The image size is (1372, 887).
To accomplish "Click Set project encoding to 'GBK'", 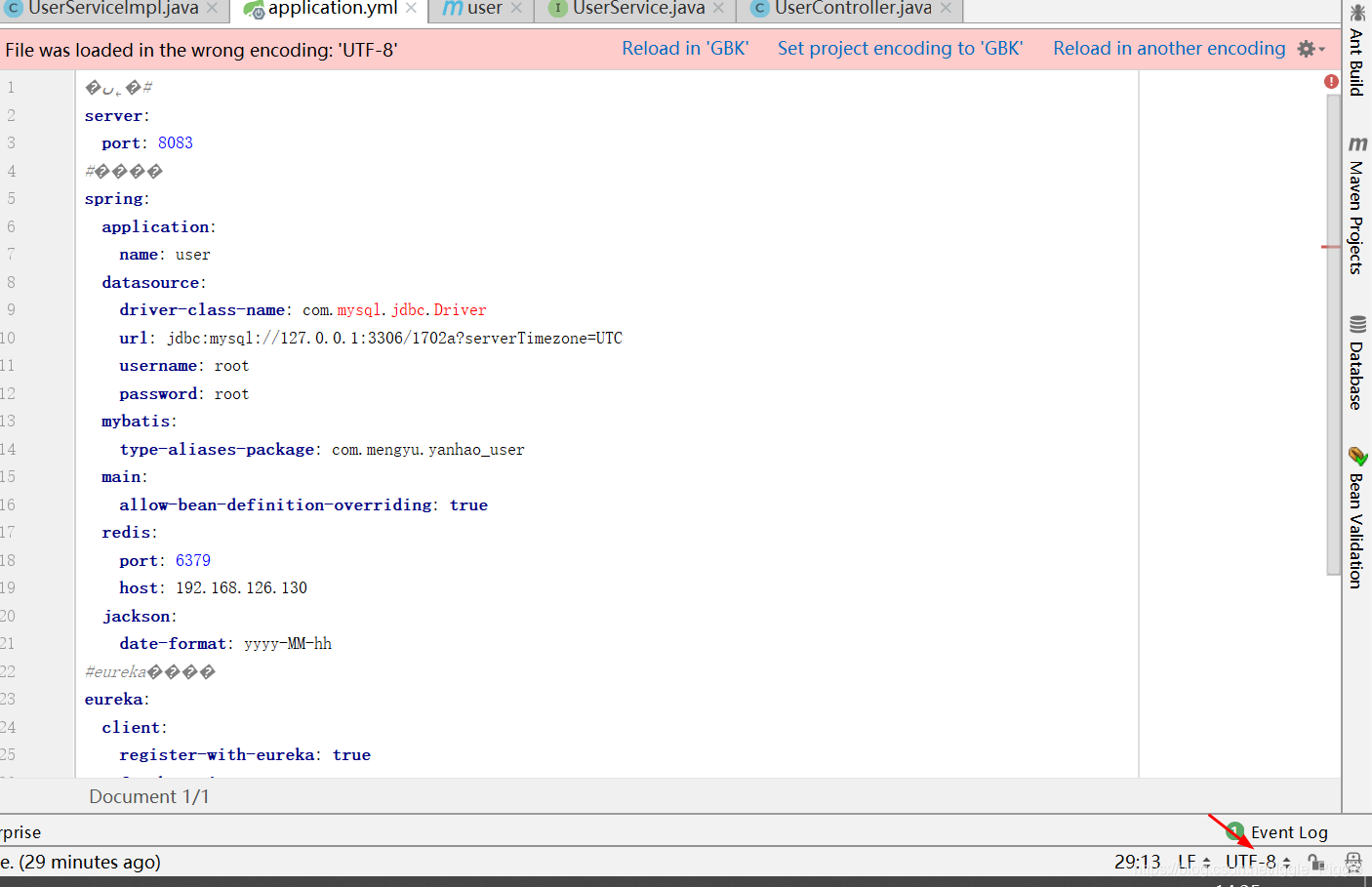I will tap(900, 48).
